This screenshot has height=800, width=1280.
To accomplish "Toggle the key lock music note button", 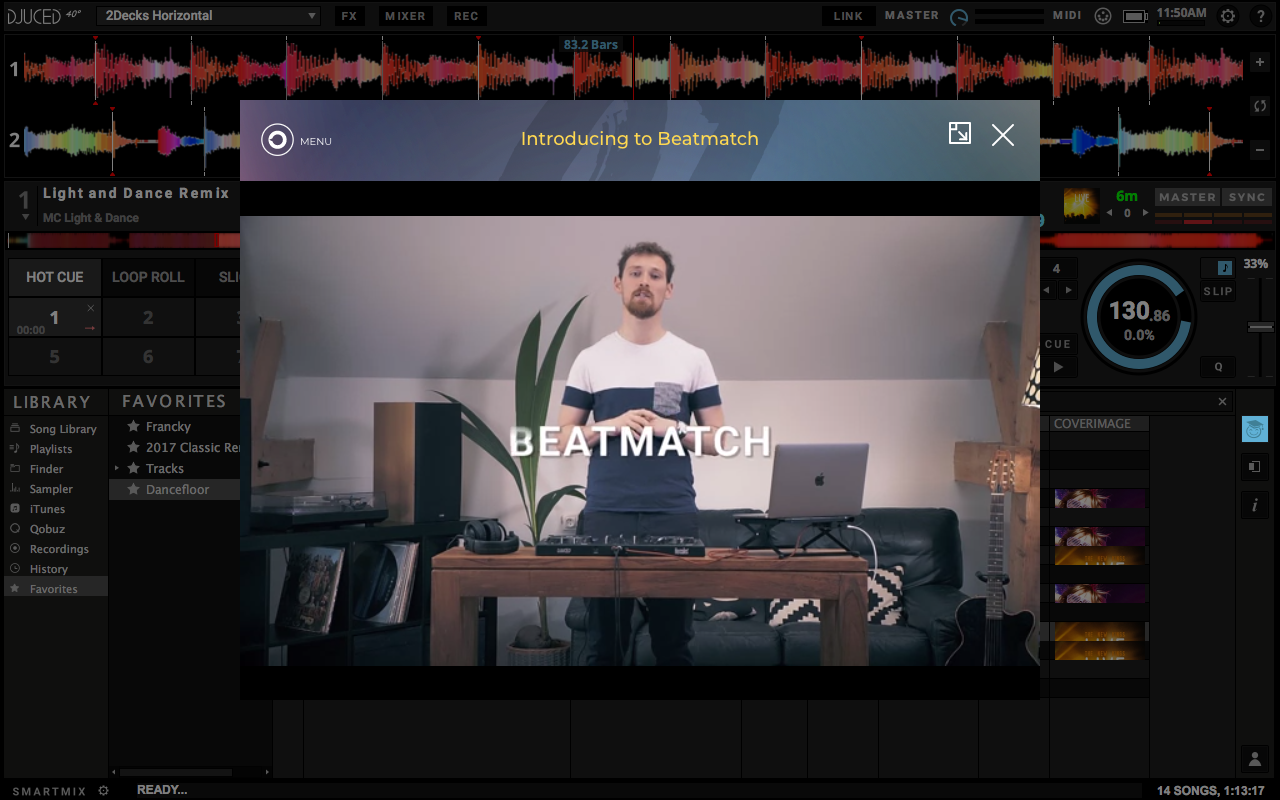I will [1224, 268].
